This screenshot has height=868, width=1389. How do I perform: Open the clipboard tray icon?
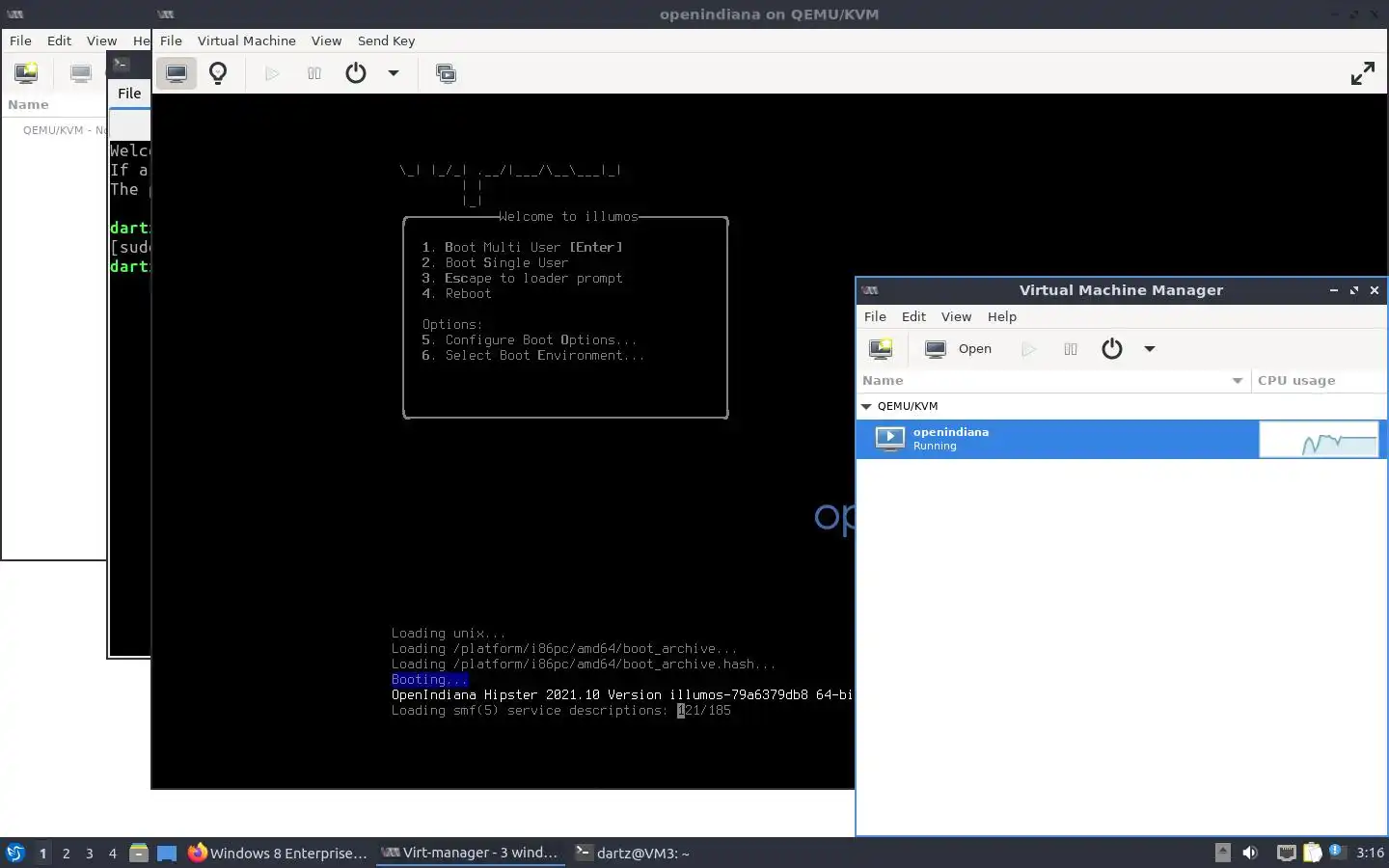pos(1312,853)
